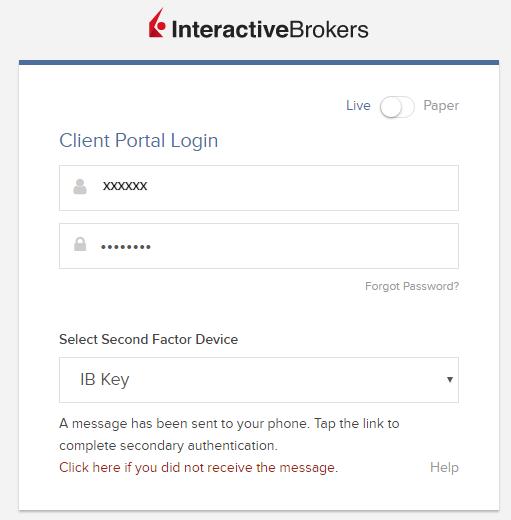Click the round knob of the Live/Paper switch
Viewport: 511px width, 520px height.
tap(391, 107)
